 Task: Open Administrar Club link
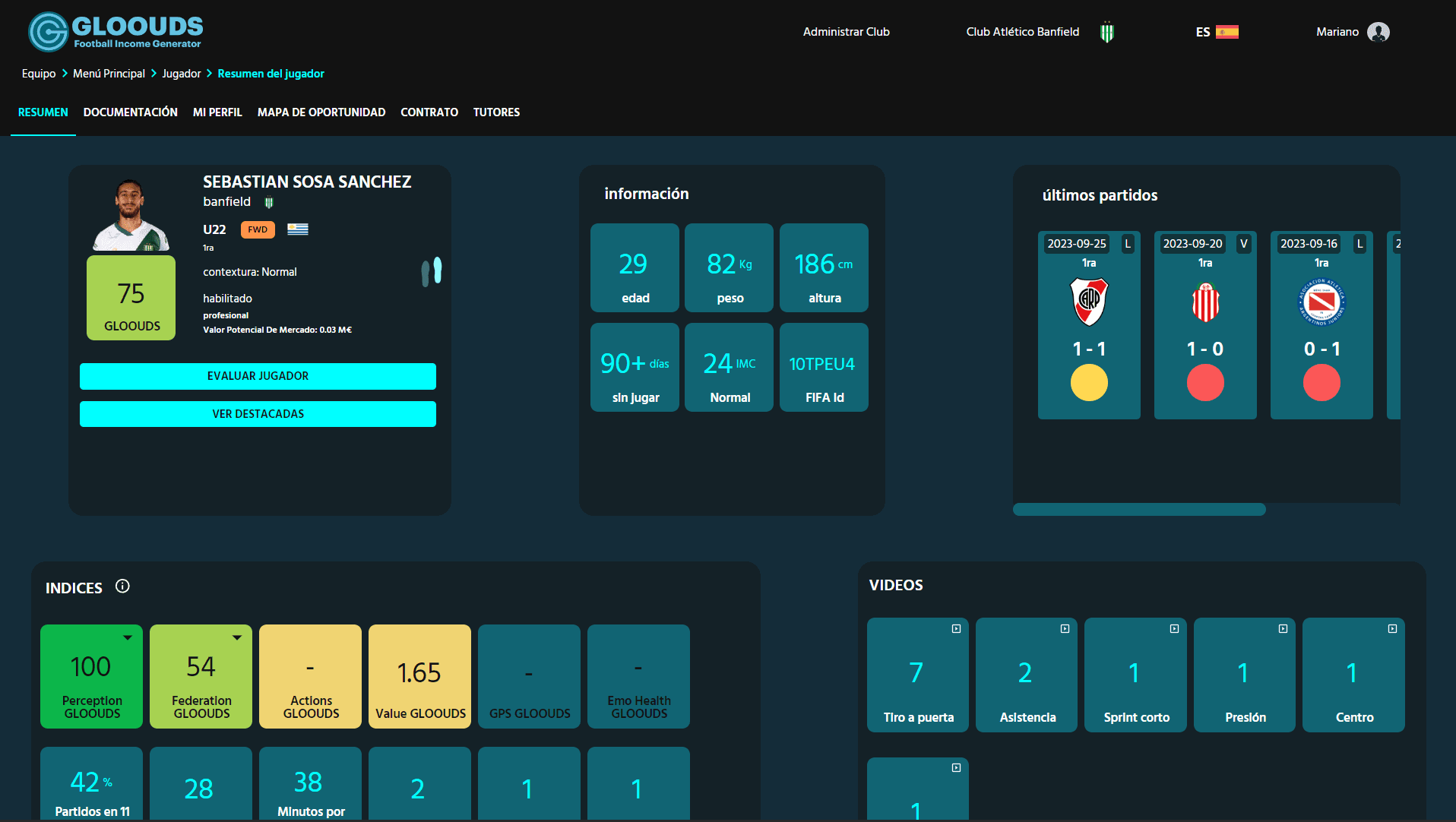[846, 32]
